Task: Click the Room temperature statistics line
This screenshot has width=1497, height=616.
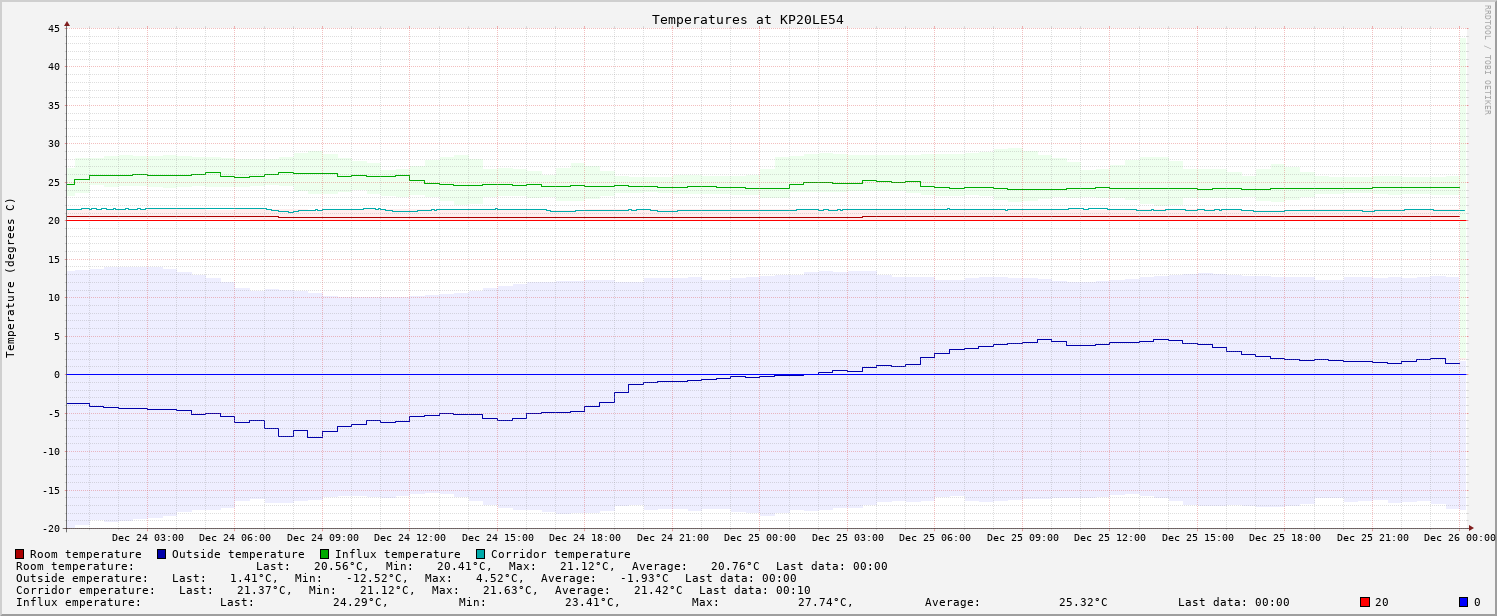Action: pos(451,566)
